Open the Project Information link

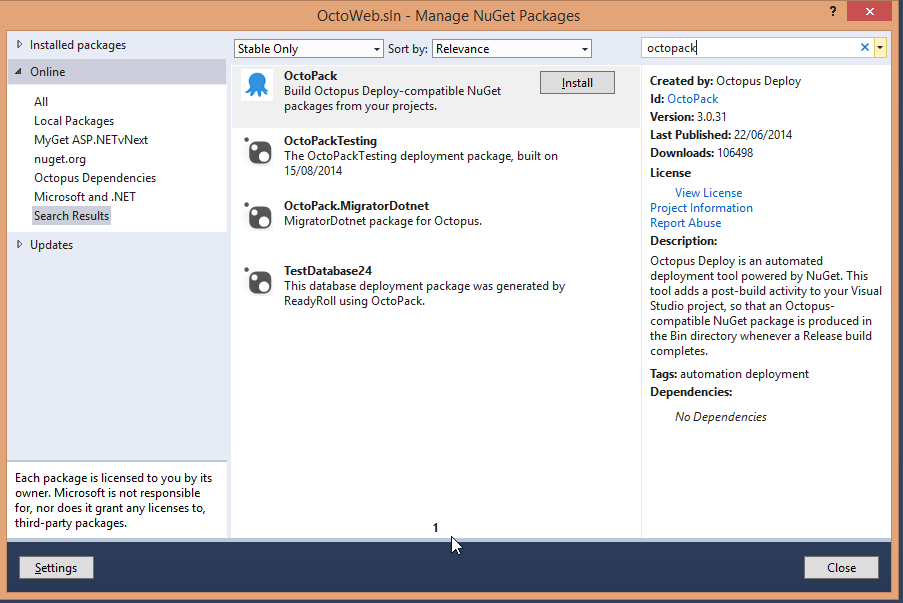(x=702, y=207)
